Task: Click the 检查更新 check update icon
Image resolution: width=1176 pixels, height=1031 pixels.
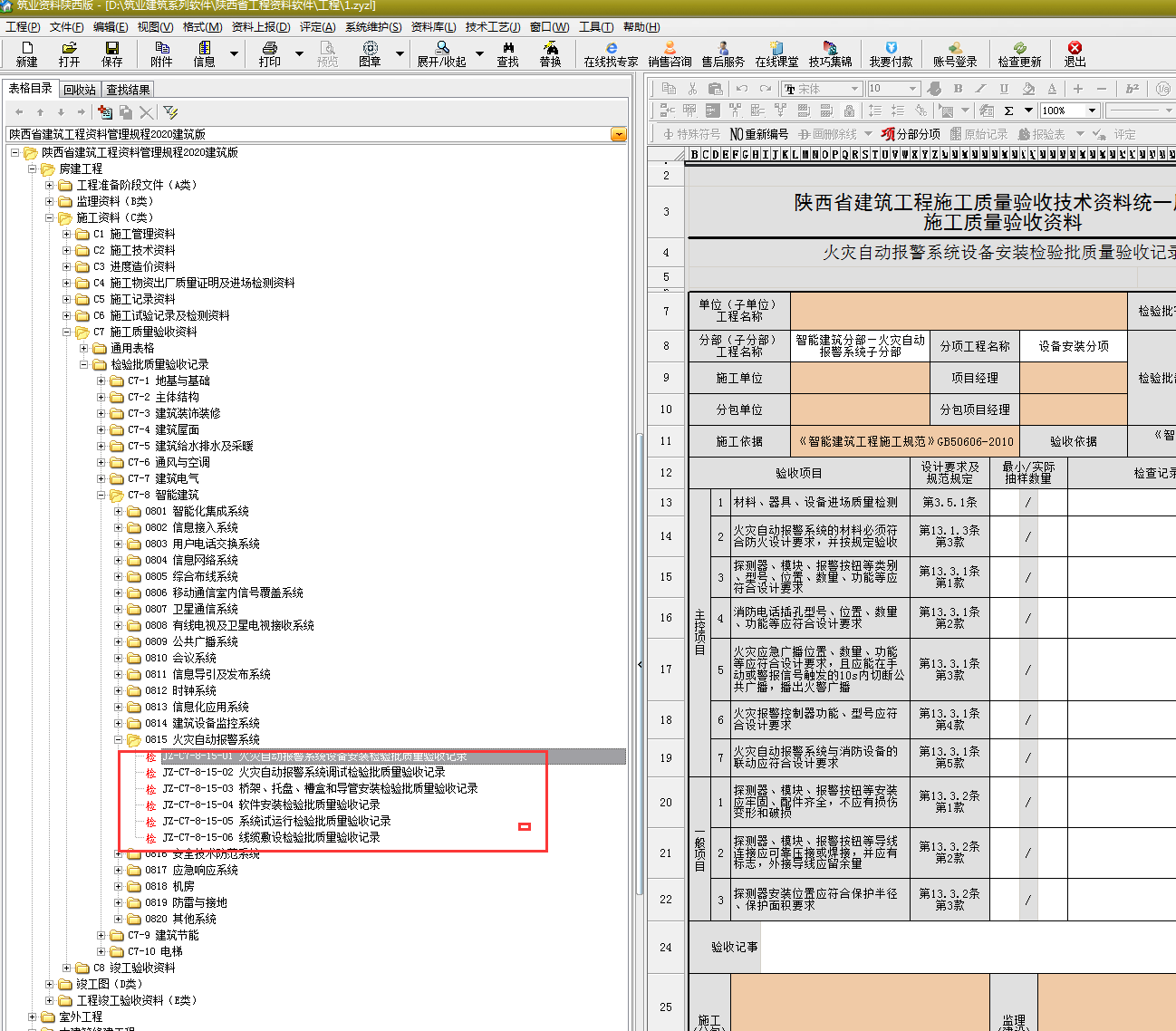Action: coord(1019,53)
